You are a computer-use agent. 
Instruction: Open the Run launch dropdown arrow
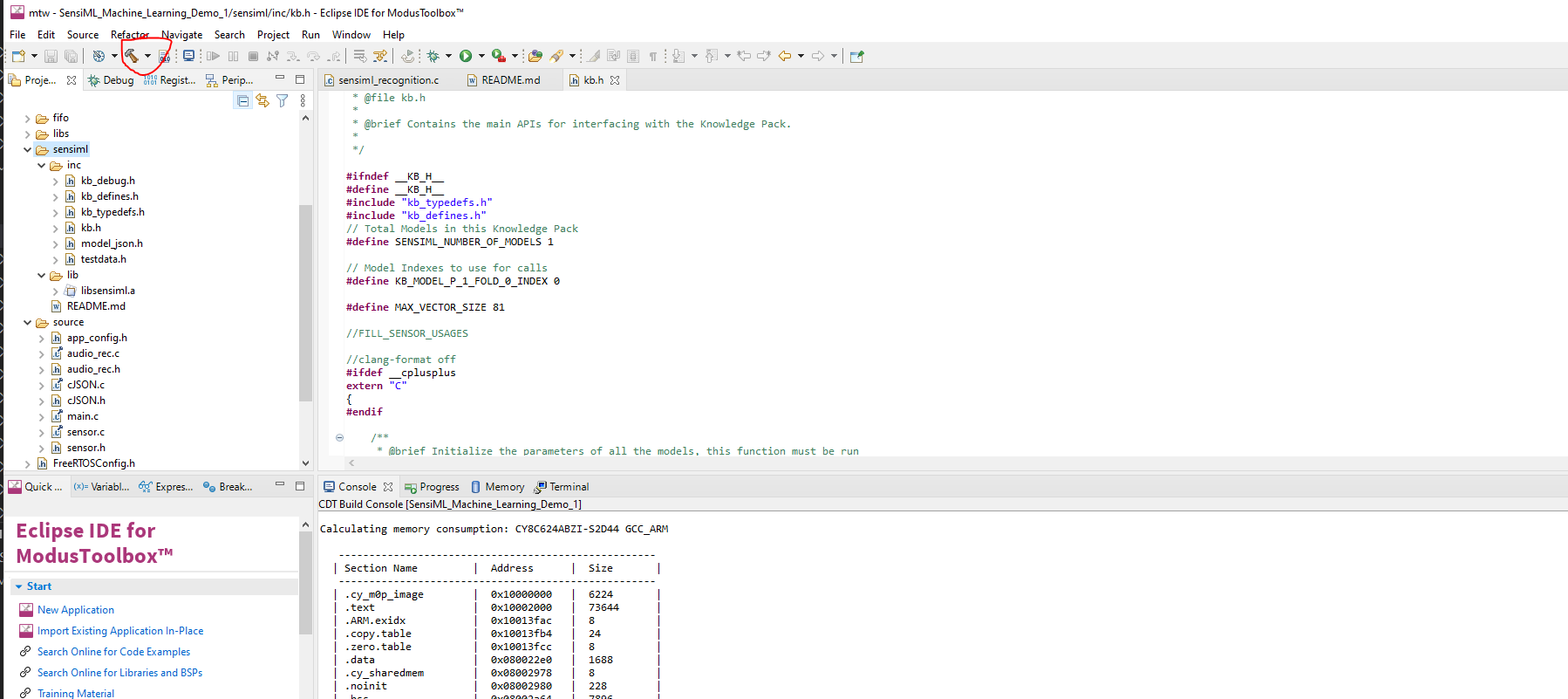coord(481,56)
